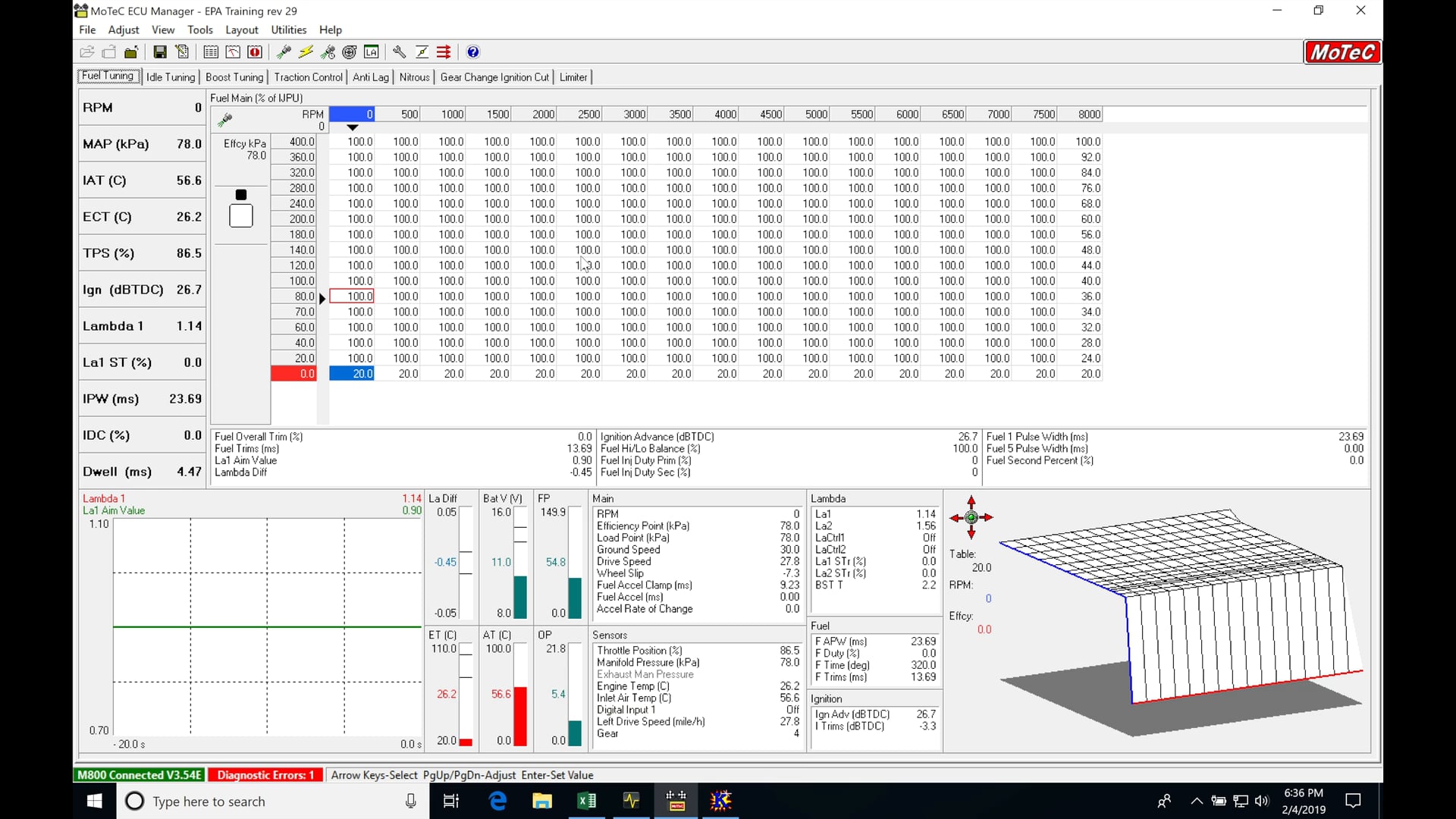
Task: Click the Diagnostic Errors status button
Action: (x=265, y=775)
